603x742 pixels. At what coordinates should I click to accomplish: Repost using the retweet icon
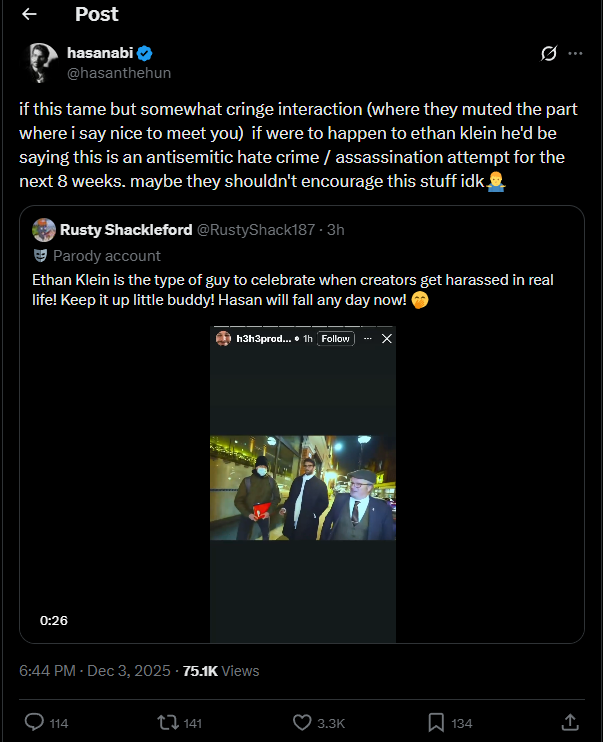coord(168,723)
